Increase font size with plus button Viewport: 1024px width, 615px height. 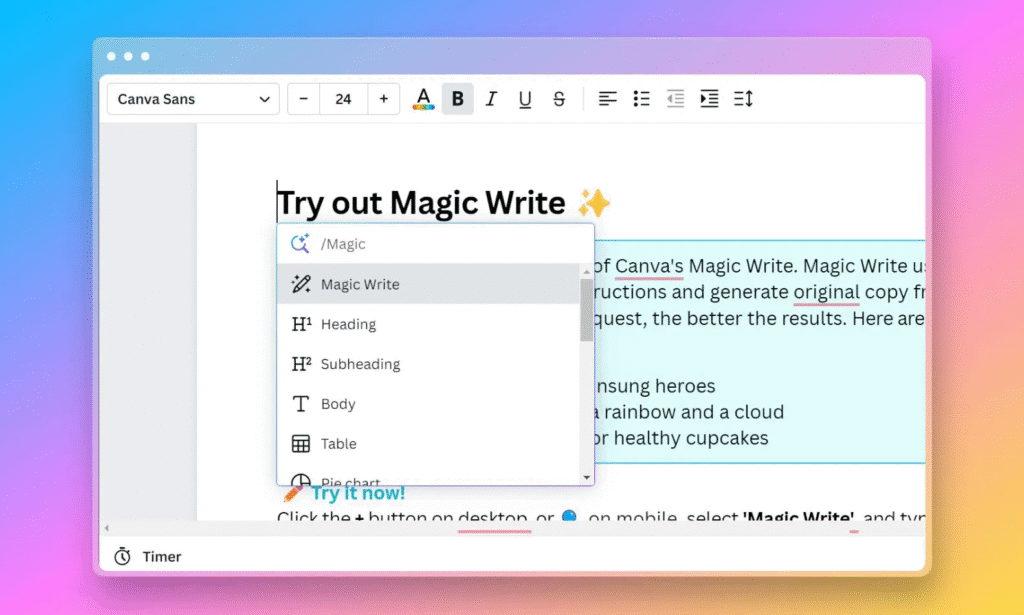pos(384,99)
